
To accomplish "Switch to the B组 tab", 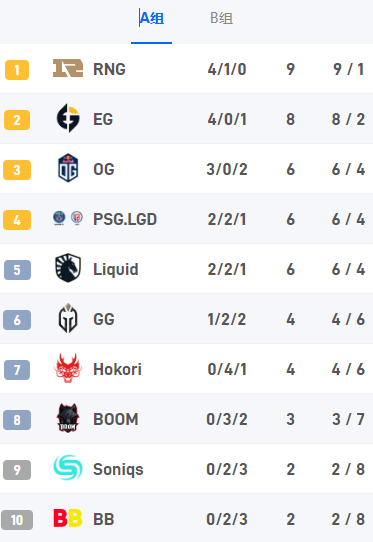I will click(x=222, y=18).
